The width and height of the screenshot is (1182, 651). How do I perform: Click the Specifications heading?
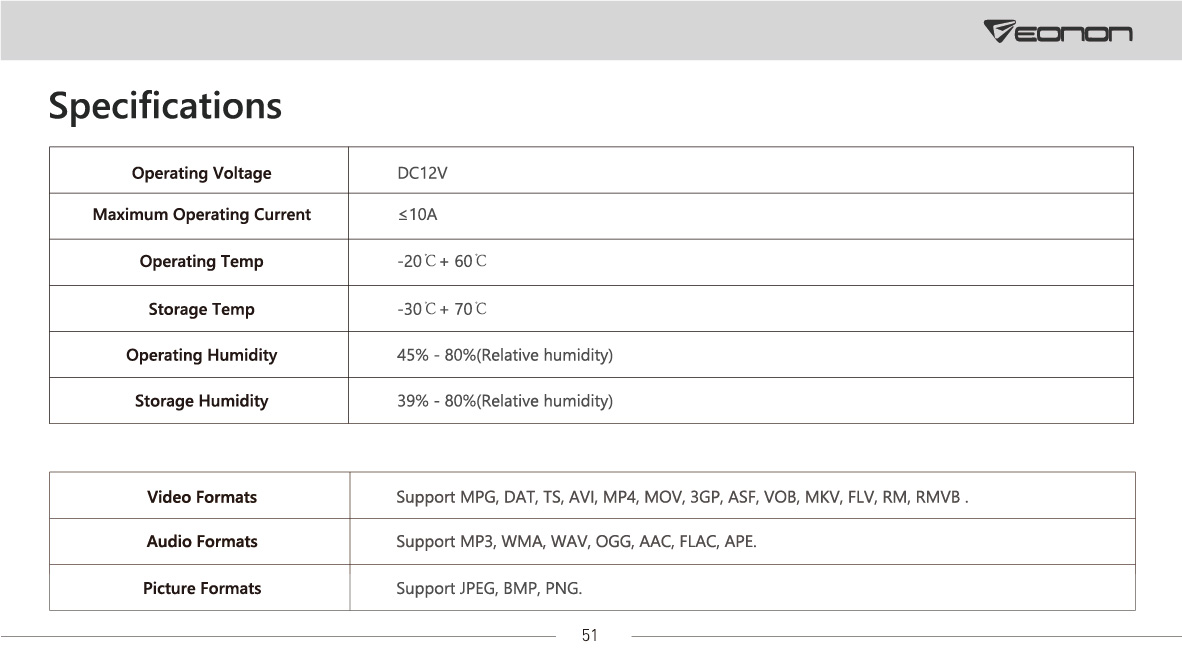click(x=165, y=105)
